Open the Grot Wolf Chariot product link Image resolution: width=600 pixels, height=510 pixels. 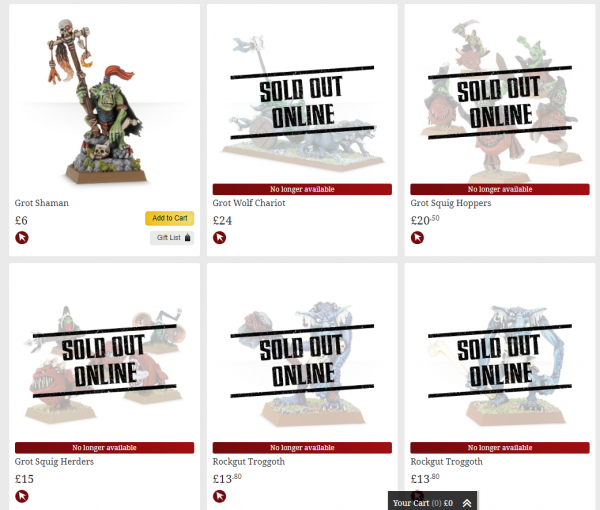coord(249,203)
